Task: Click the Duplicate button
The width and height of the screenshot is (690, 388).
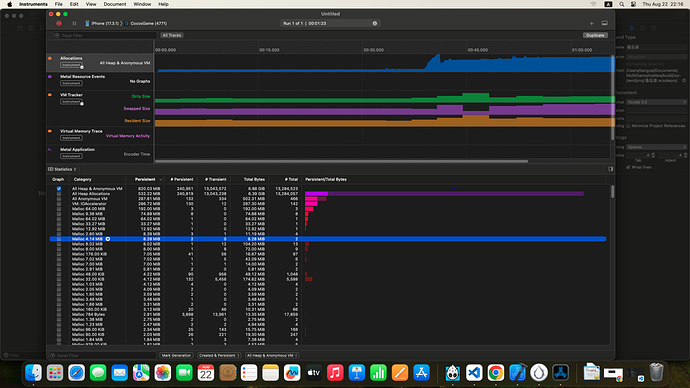Action: pos(595,35)
